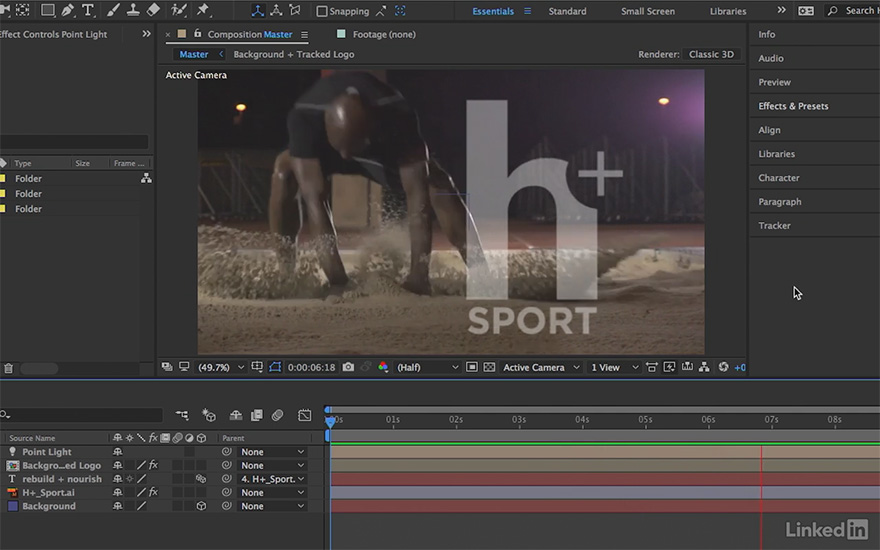880x550 pixels.
Task: Open the Background + Tracked Logo breadcrumb
Action: (x=294, y=54)
